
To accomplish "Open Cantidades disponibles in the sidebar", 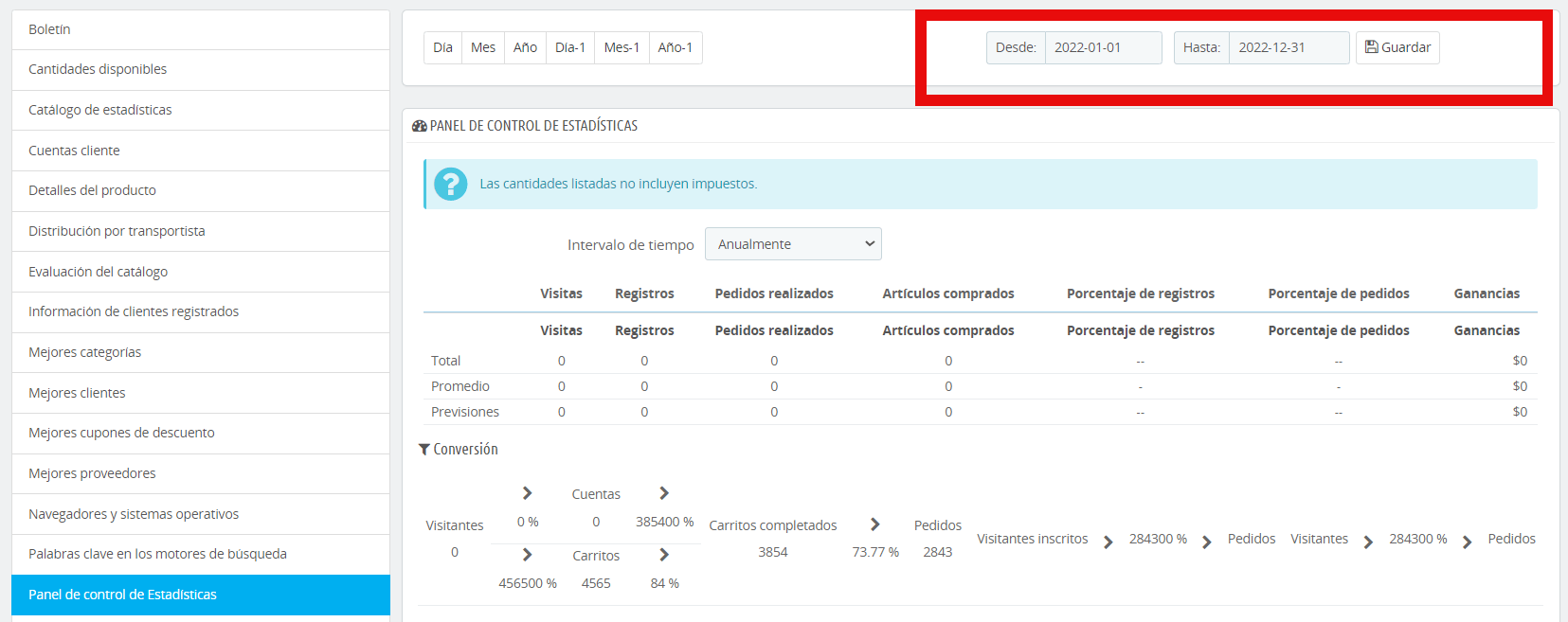I will coord(201,69).
